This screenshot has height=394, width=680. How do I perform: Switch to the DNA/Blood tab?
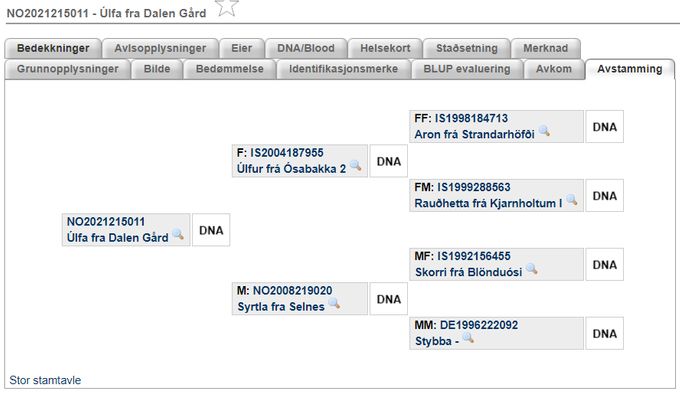(306, 48)
